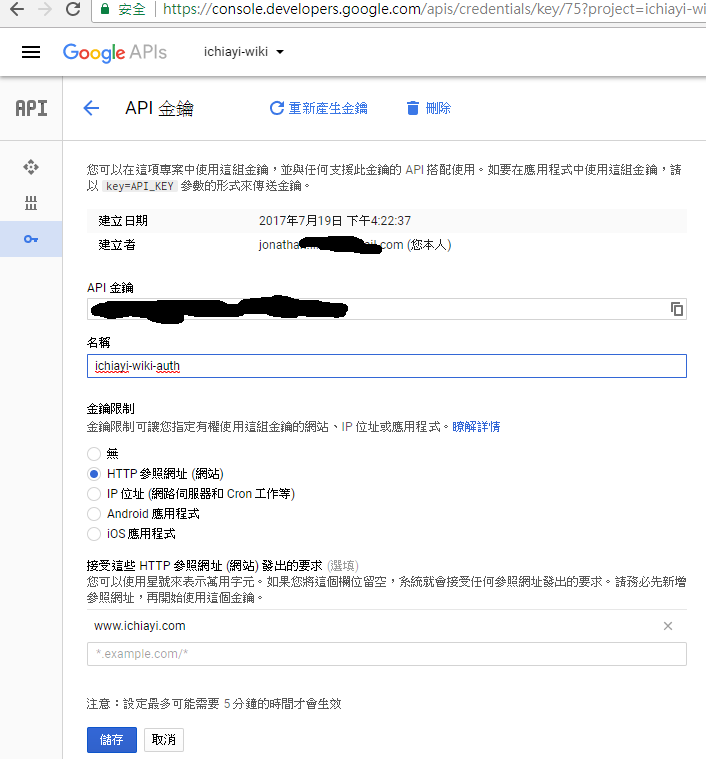Click the browser address bar URL

click(434, 9)
